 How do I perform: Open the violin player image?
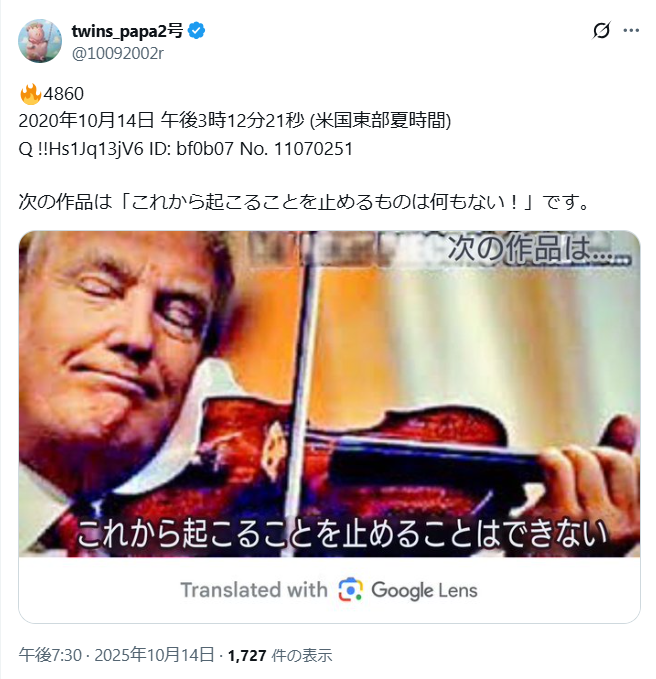(329, 394)
